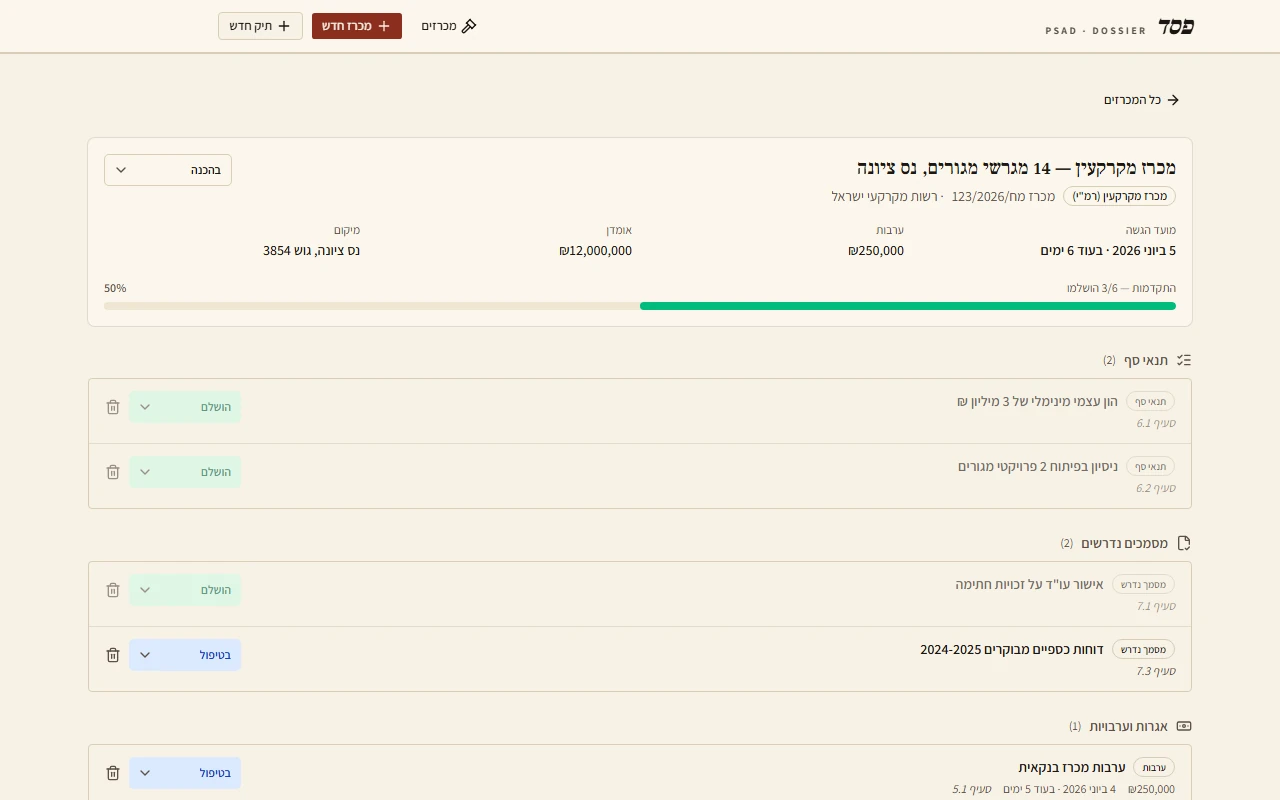Click the ₪250,000 guarantee value in the summary
Image resolution: width=1280 pixels, height=800 pixels.
(x=876, y=251)
